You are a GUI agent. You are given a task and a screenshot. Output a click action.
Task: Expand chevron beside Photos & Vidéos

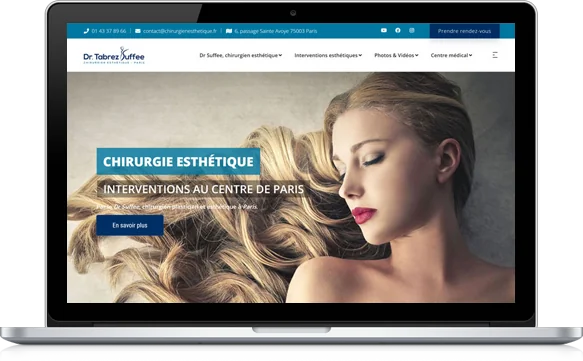[416, 55]
